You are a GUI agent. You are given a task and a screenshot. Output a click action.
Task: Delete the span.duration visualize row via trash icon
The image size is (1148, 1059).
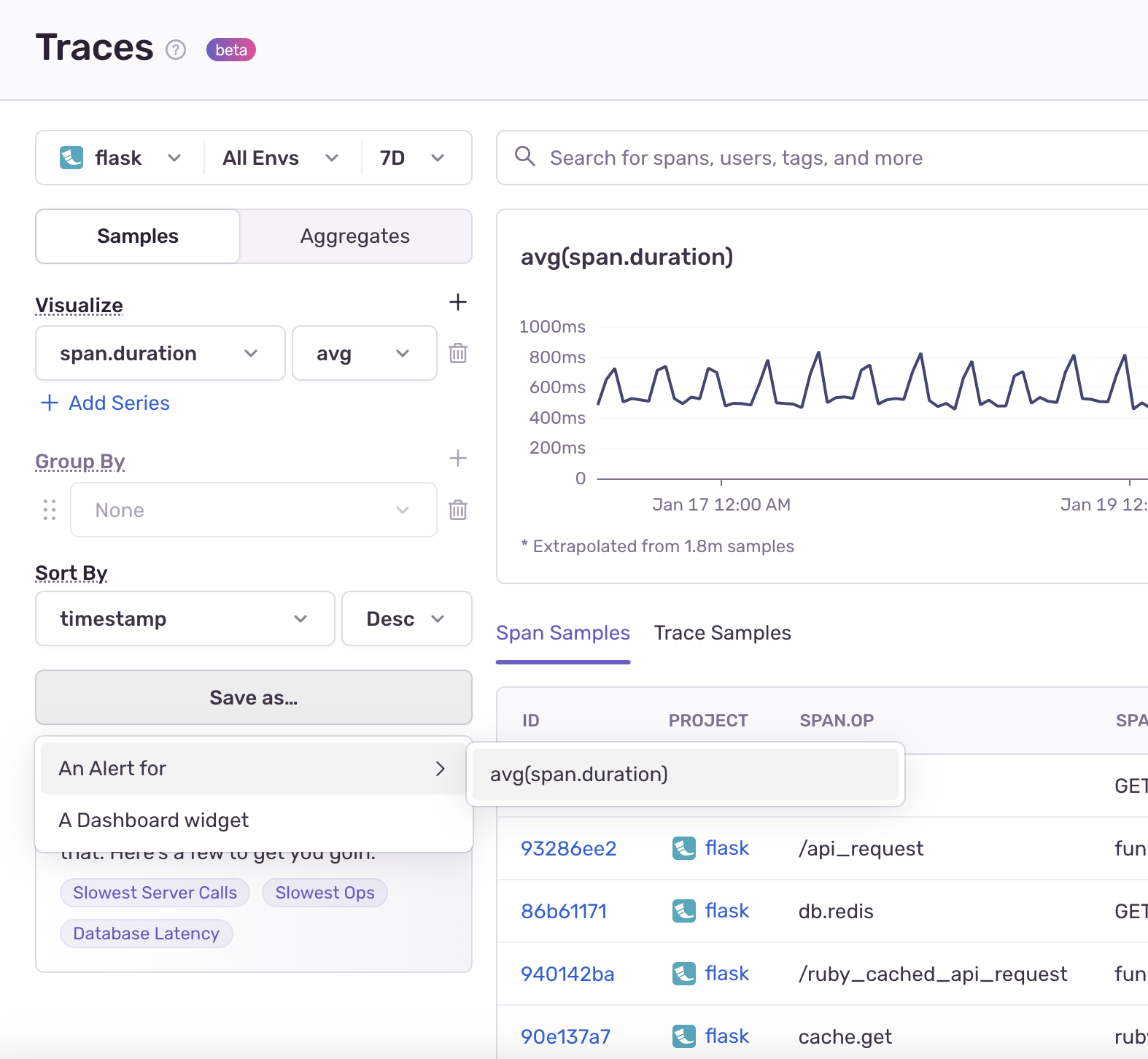457,353
